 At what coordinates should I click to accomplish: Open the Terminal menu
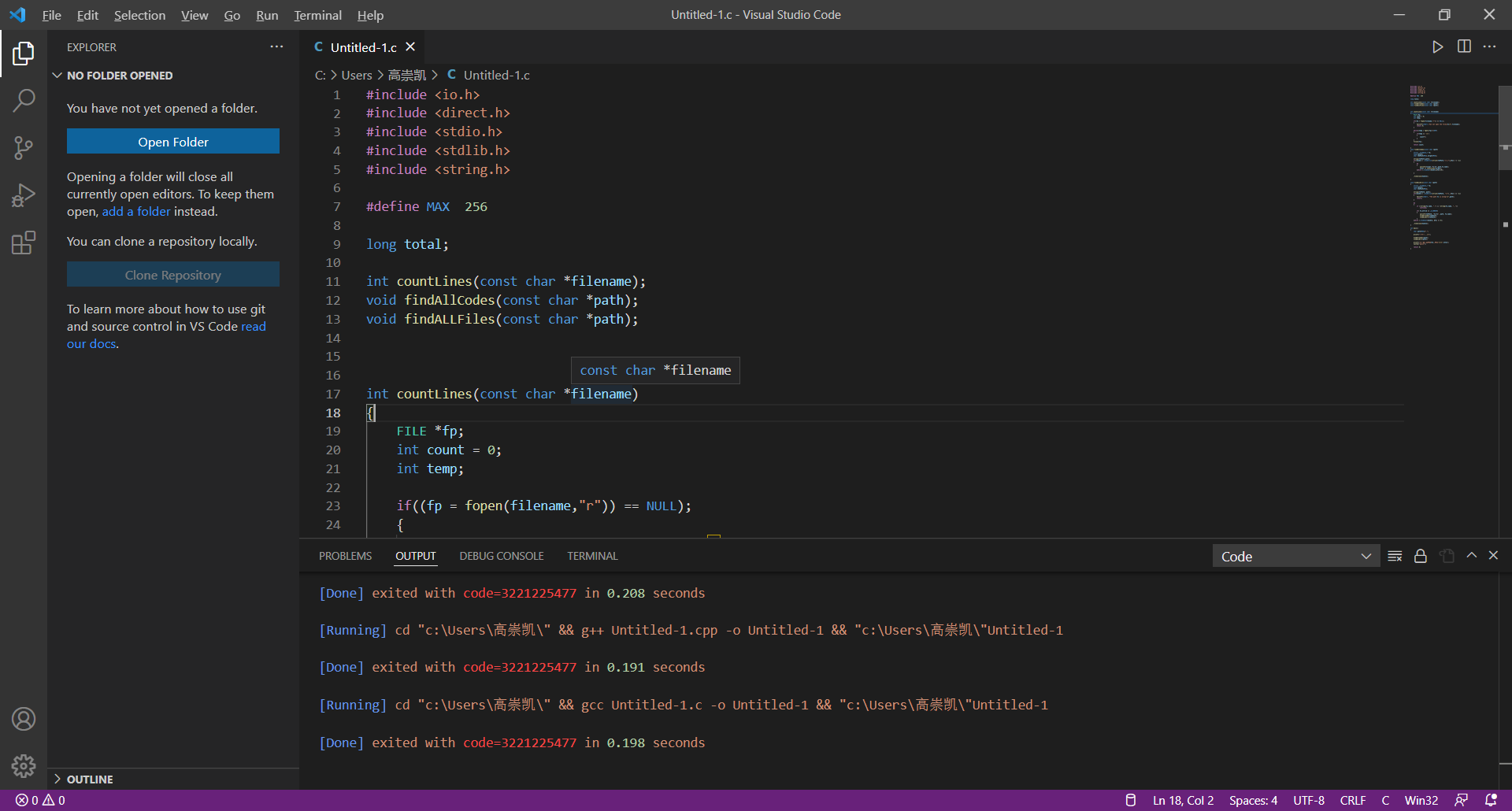(317, 15)
